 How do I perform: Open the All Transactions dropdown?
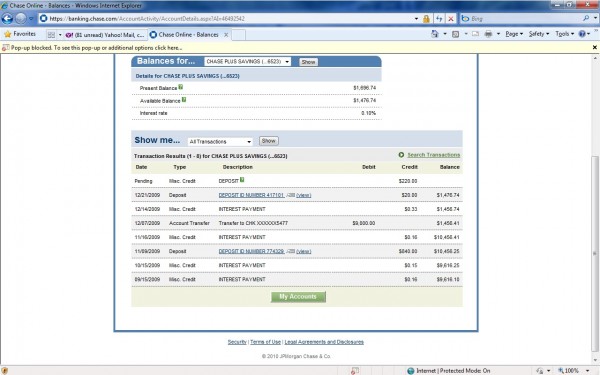point(220,142)
